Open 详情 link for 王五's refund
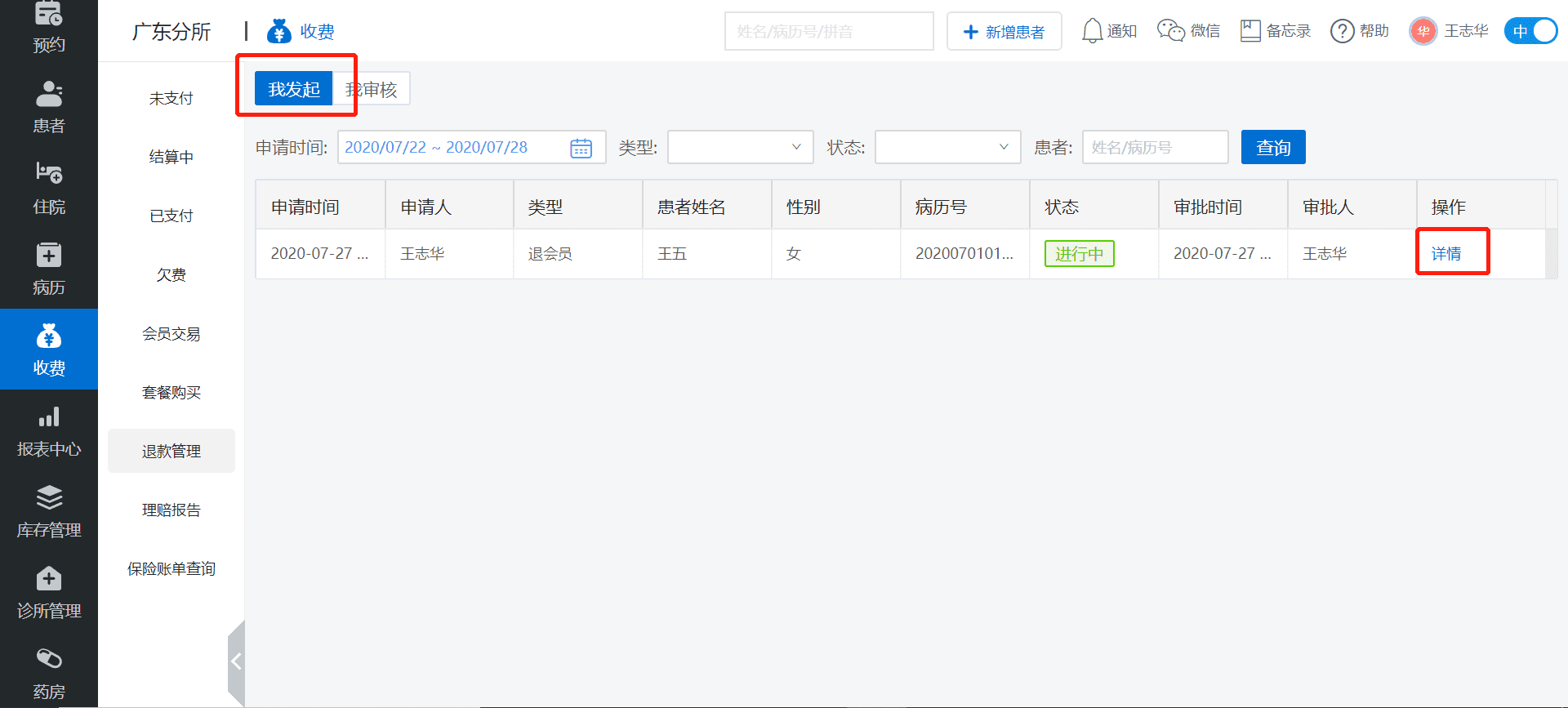Viewport: 1568px width, 708px height. [x=1445, y=253]
